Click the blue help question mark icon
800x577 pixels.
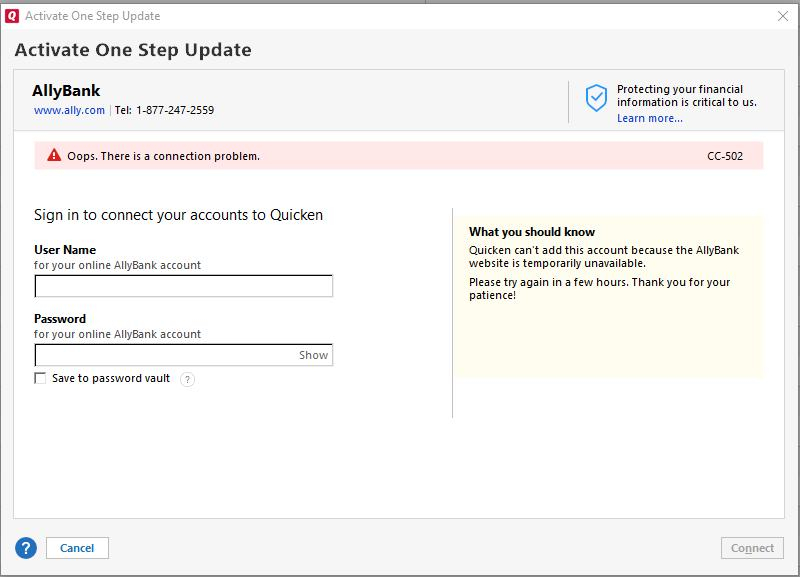(26, 548)
